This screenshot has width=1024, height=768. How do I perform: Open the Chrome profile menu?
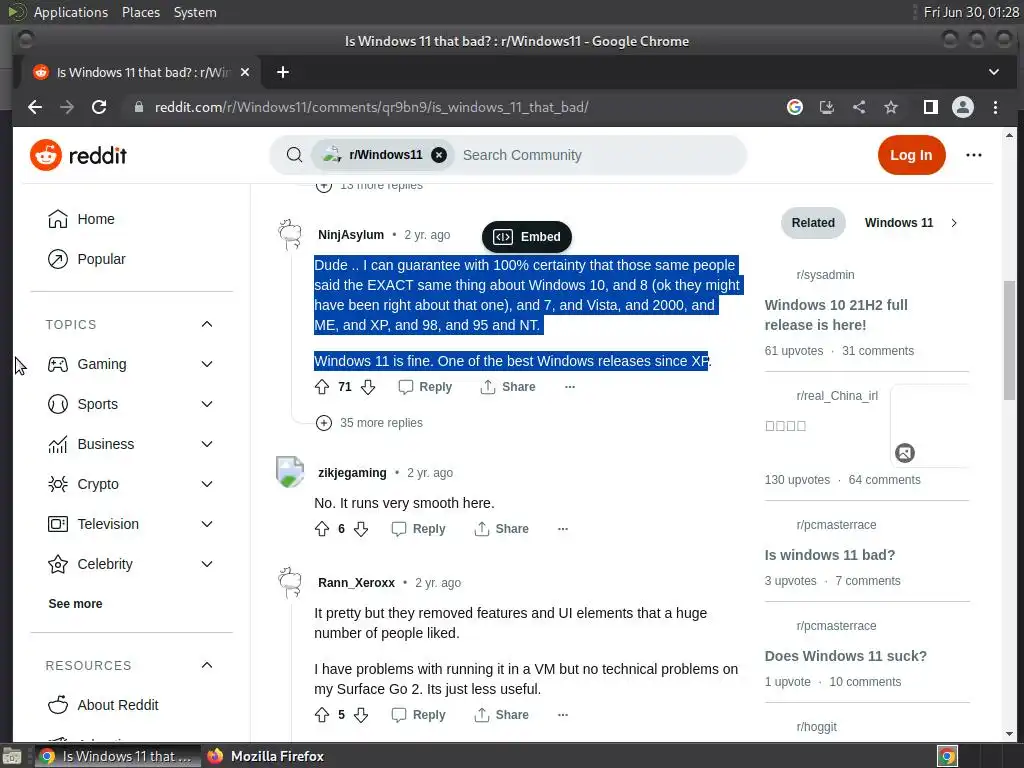tap(963, 107)
